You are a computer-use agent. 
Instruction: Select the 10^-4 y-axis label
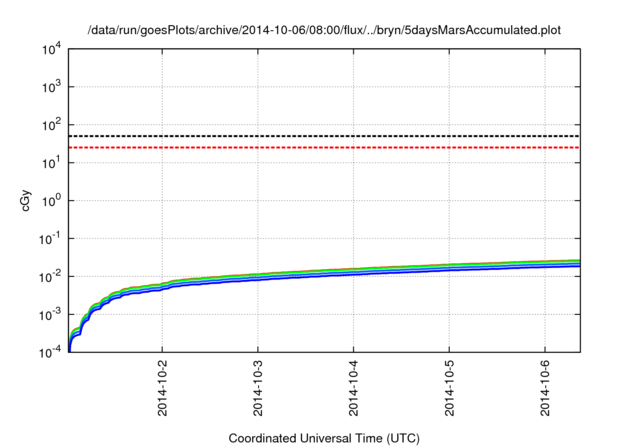pos(50,353)
